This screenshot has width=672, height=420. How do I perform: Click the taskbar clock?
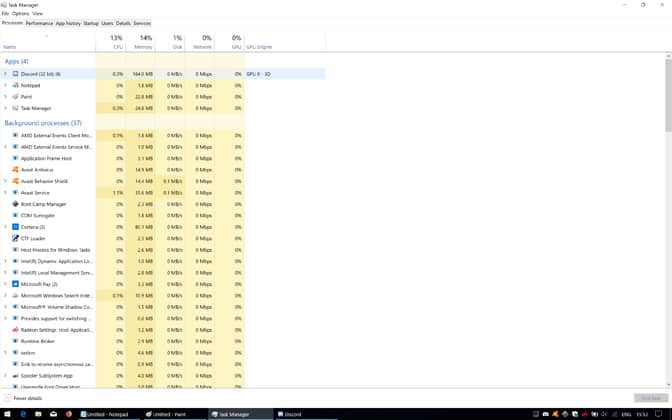(642, 414)
